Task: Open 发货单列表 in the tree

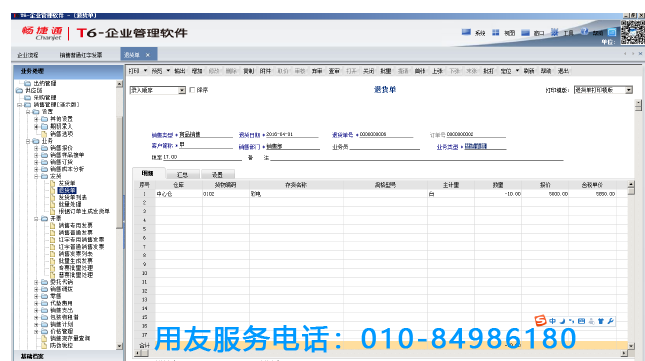Action: pos(73,197)
